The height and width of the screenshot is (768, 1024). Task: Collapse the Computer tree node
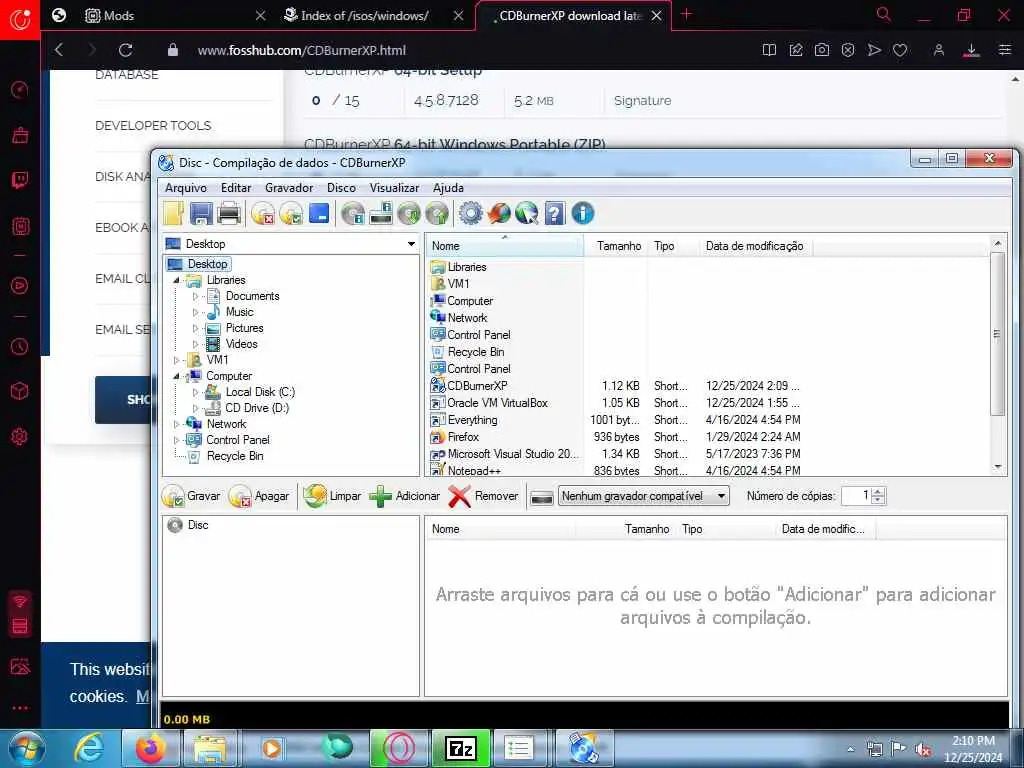(176, 376)
